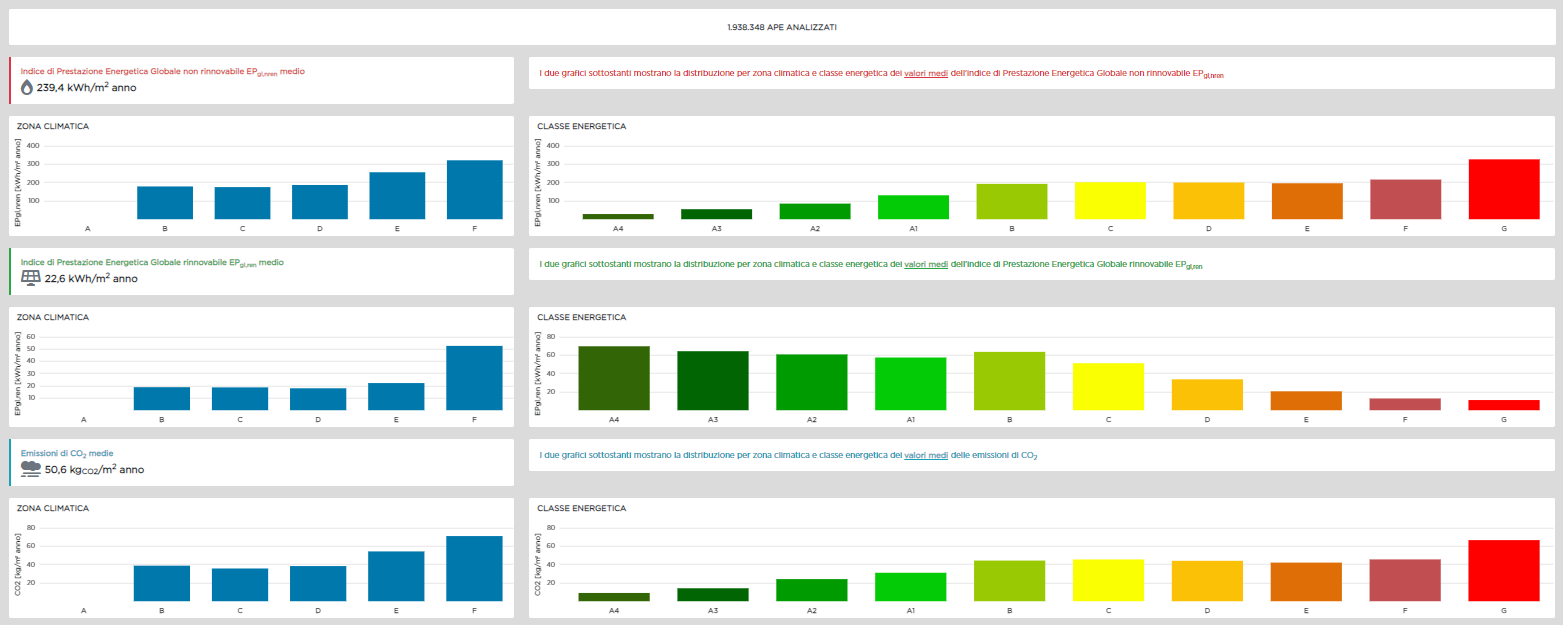Select light green B bar in renewable class chart
Screen dimensions: 1563x625
pos(1010,381)
